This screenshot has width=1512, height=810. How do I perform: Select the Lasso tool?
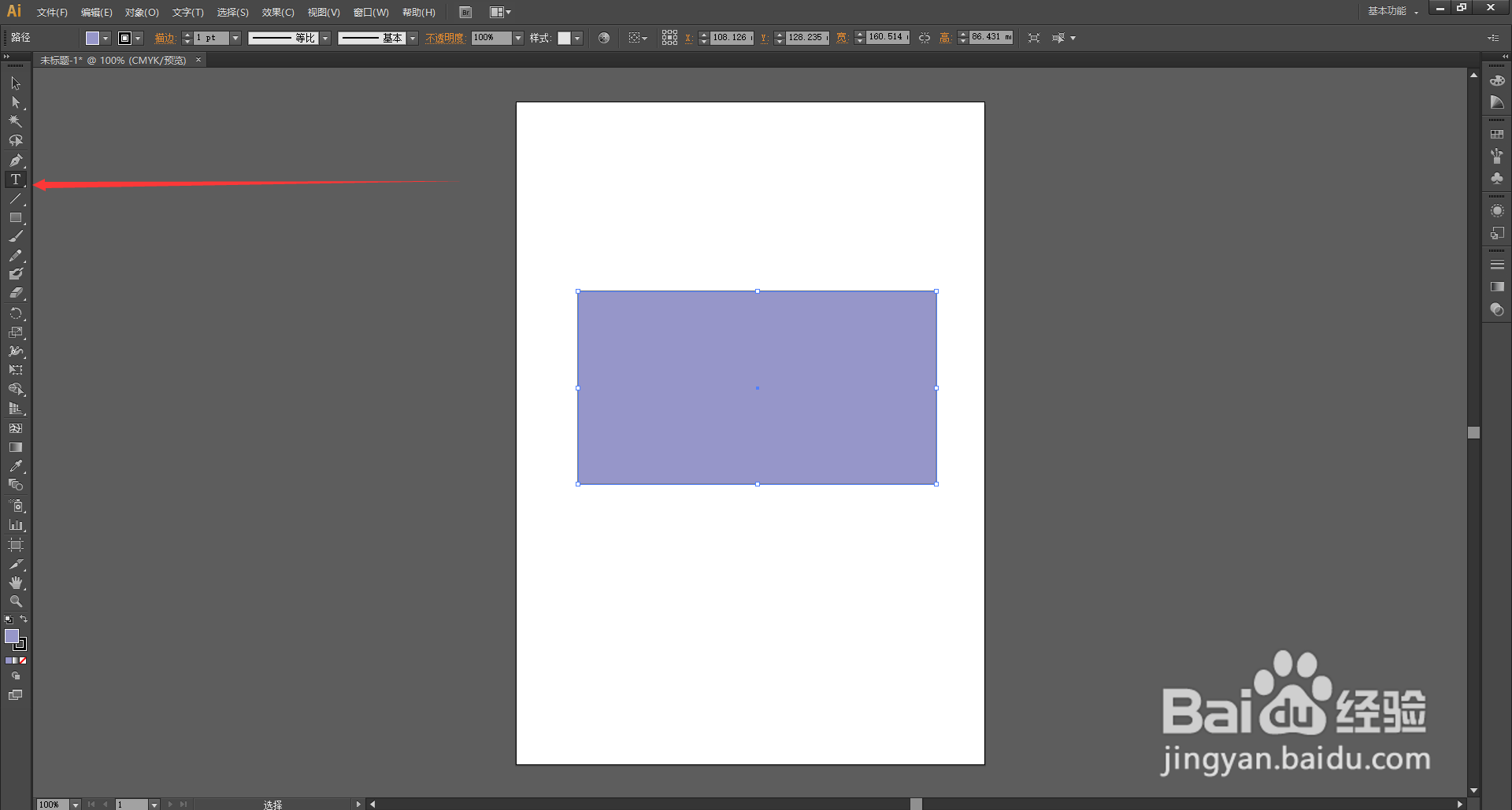16,141
